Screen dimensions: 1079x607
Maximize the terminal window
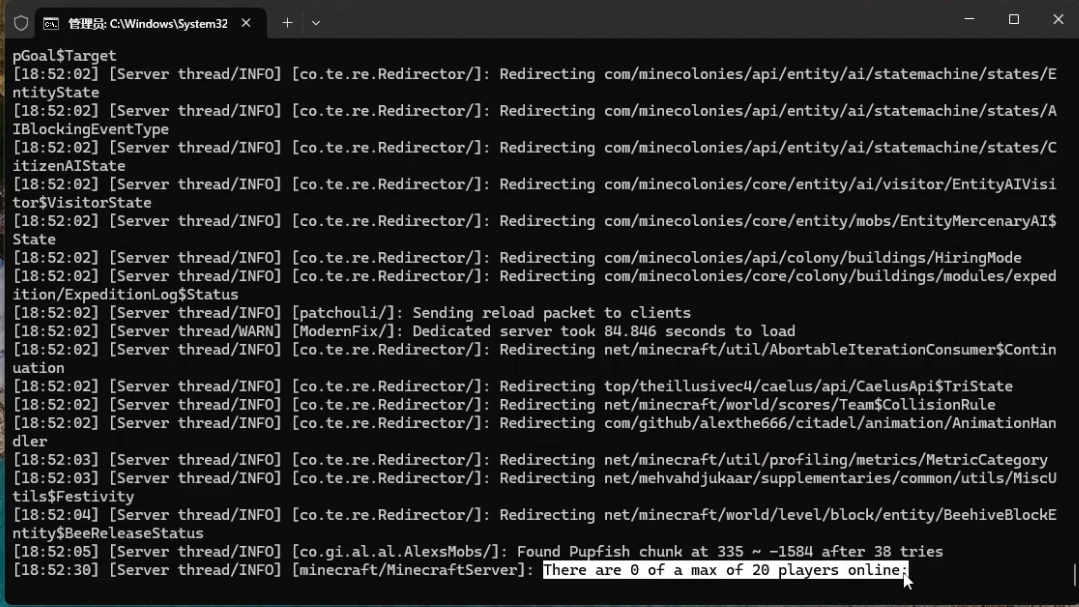pyautogui.click(x=1013, y=20)
